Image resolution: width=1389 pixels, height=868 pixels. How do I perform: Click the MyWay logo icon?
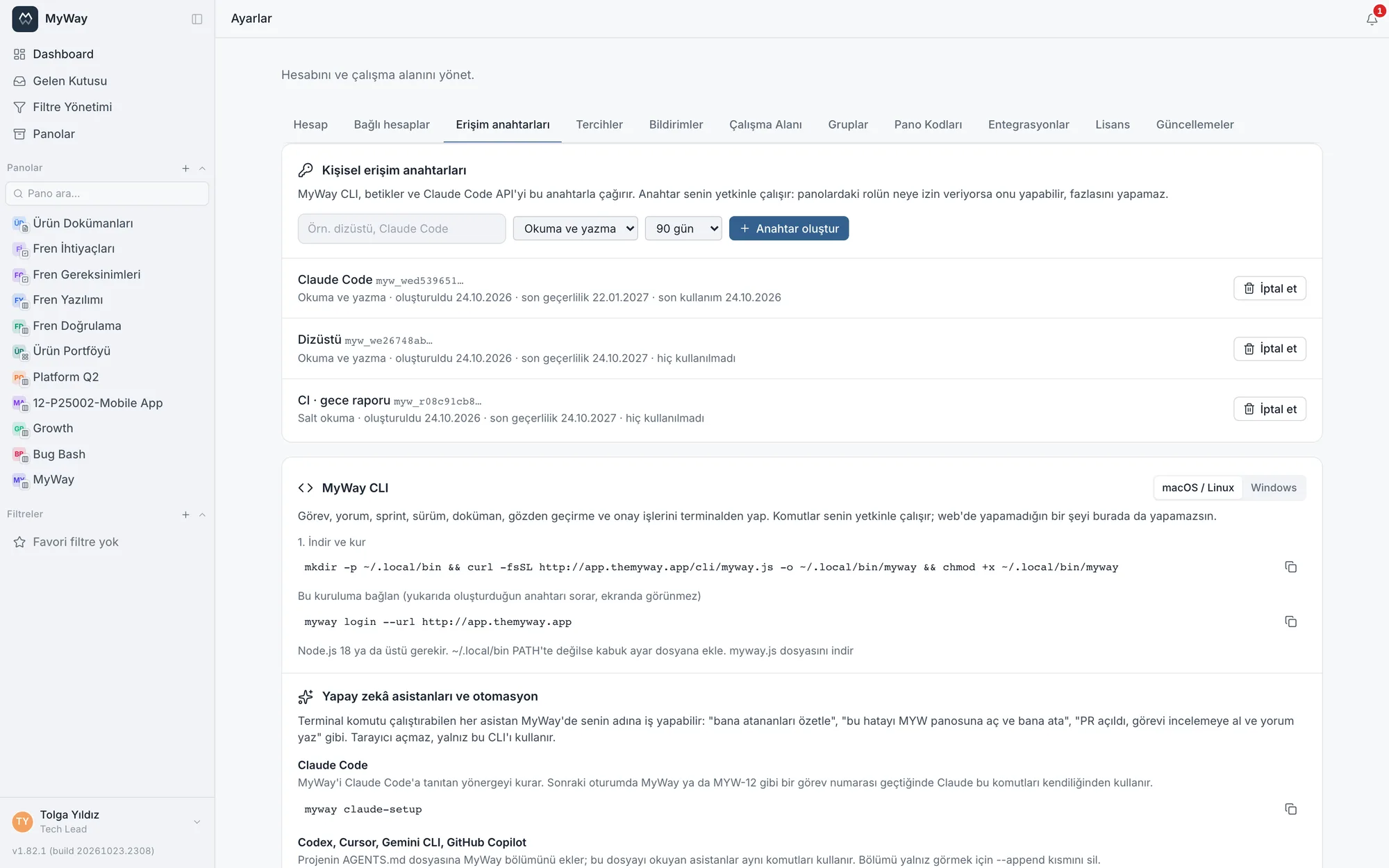tap(25, 19)
